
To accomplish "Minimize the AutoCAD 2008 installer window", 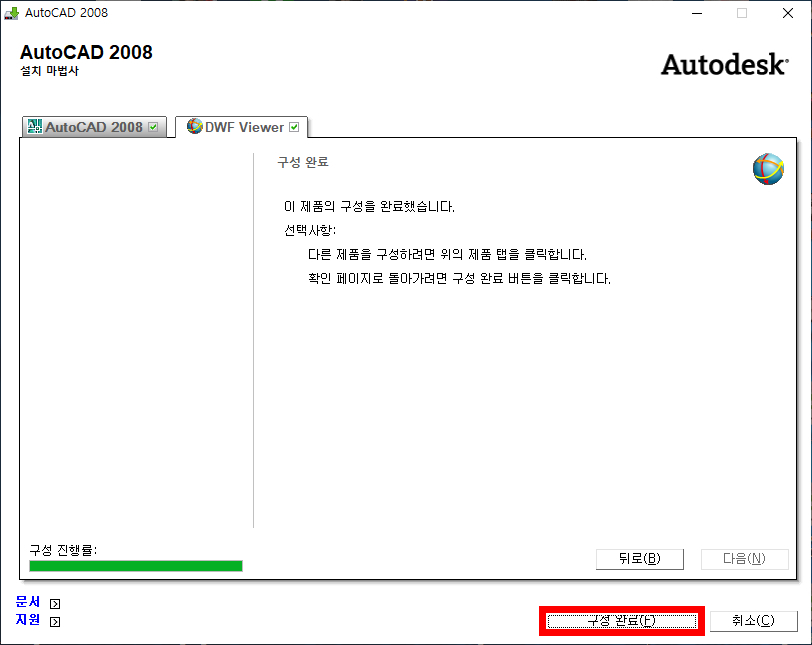I will [x=697, y=13].
